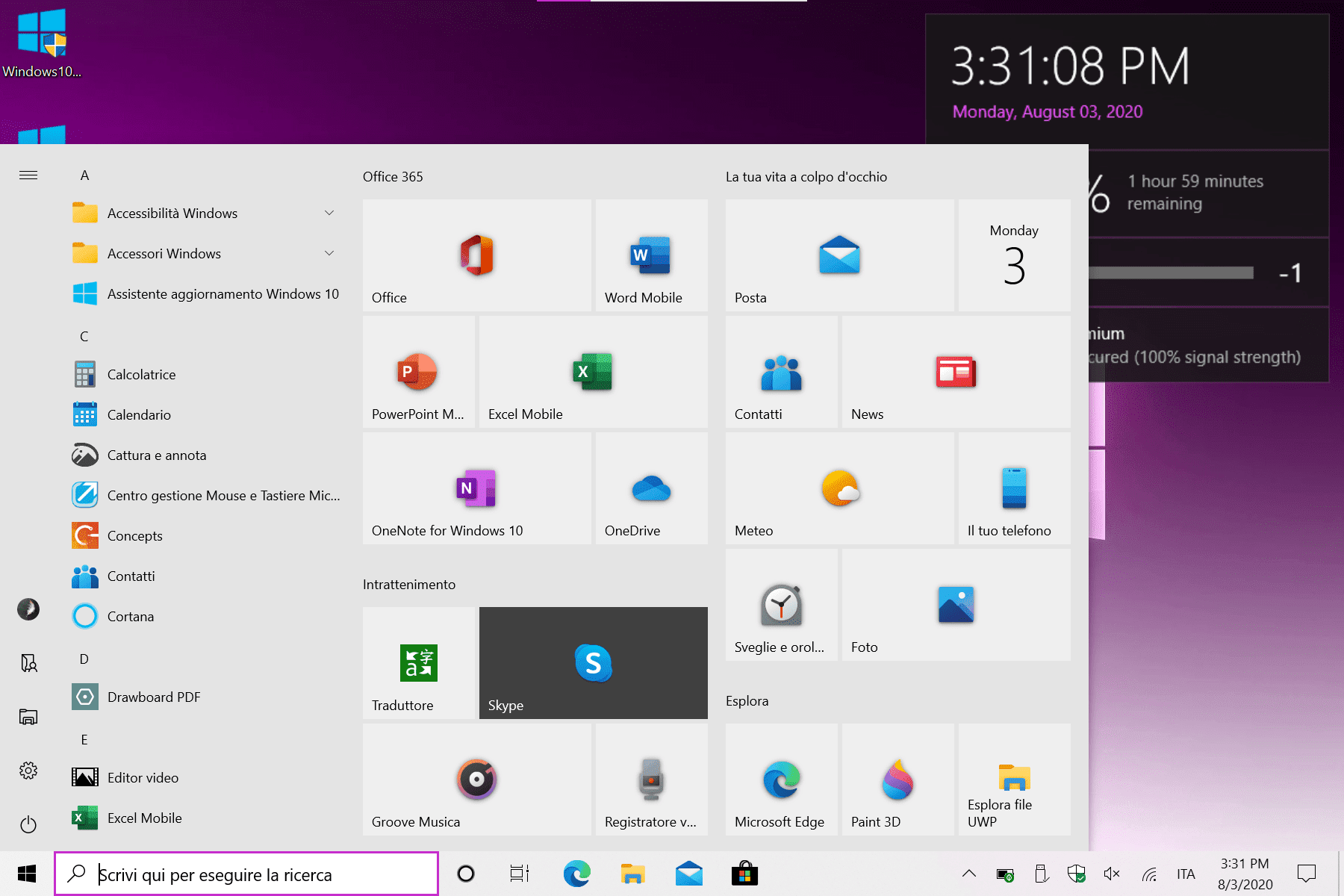Open Calcolatrice from the app list
The height and width of the screenshot is (896, 1344).
tap(142, 375)
